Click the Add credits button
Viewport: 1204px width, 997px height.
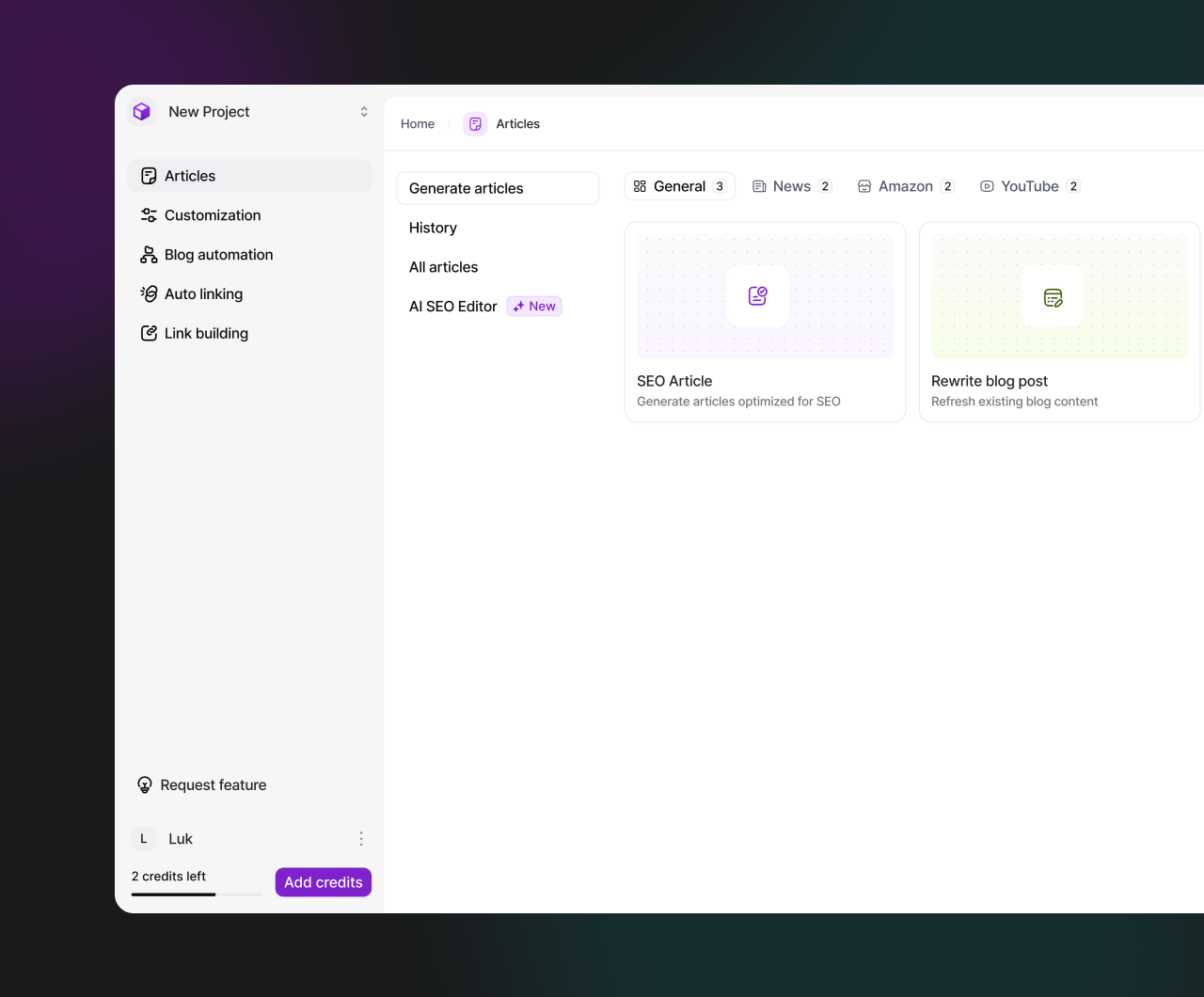[x=324, y=882]
